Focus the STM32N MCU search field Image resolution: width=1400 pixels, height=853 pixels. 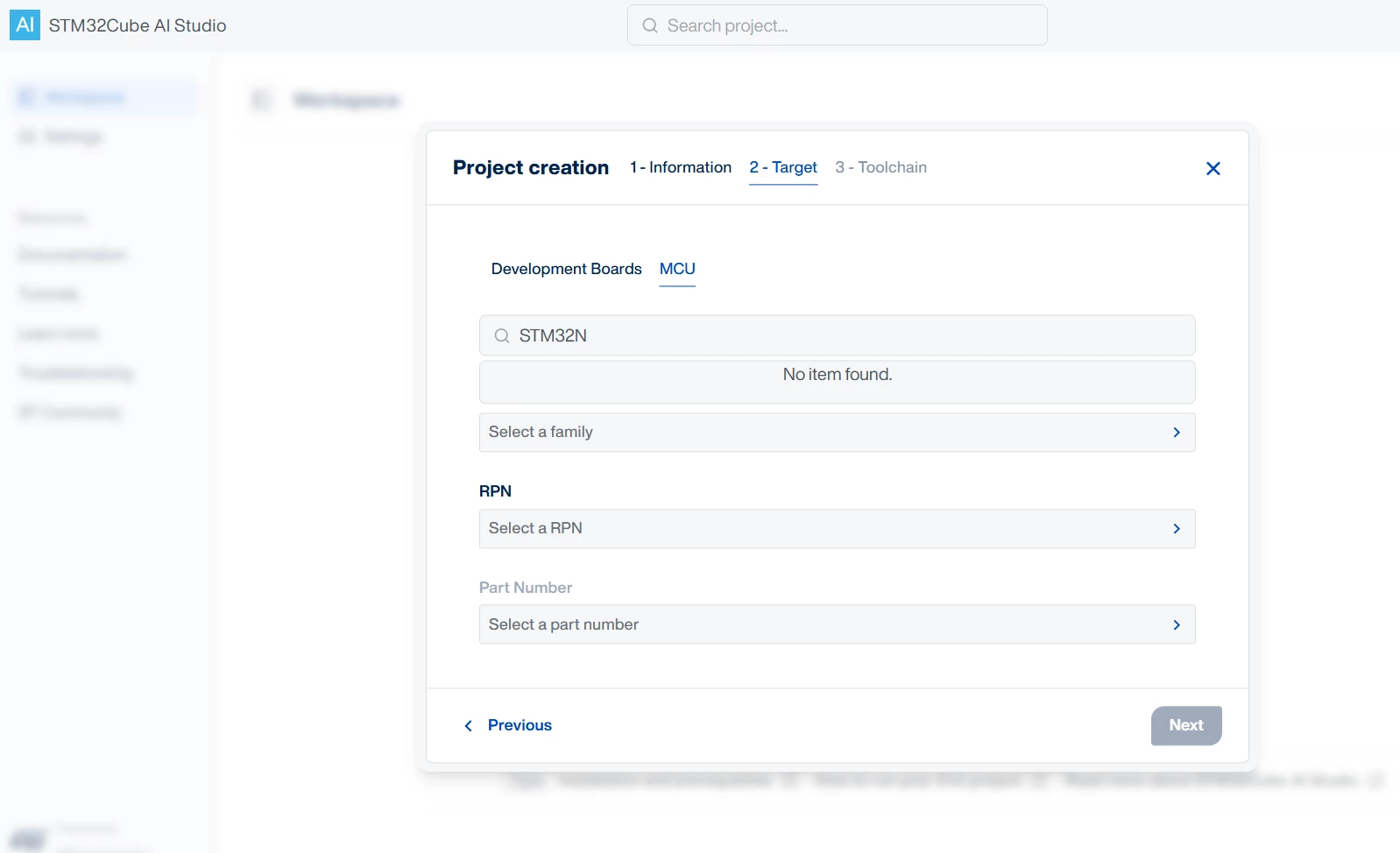(837, 335)
